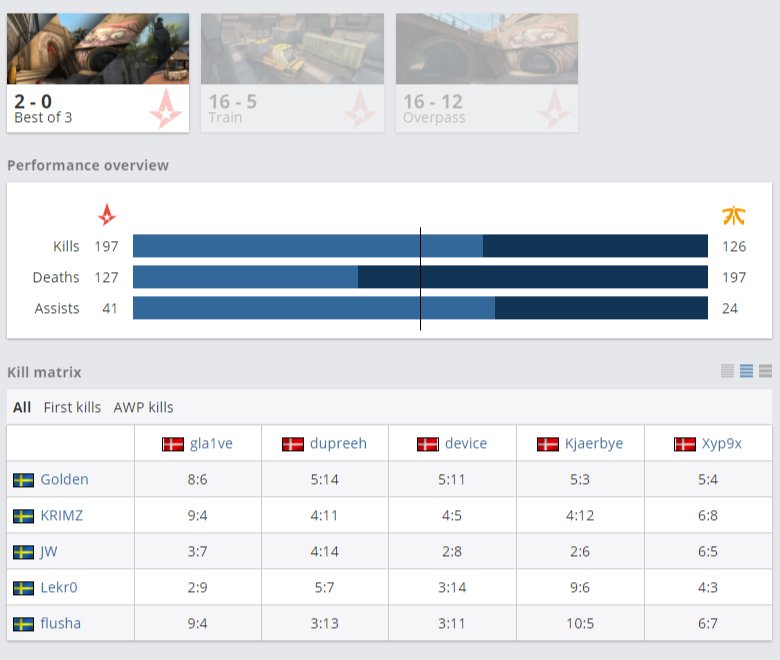Image resolution: width=780 pixels, height=660 pixels.
Task: Open the Overpass map 16 - 12 card
Action: click(x=487, y=73)
